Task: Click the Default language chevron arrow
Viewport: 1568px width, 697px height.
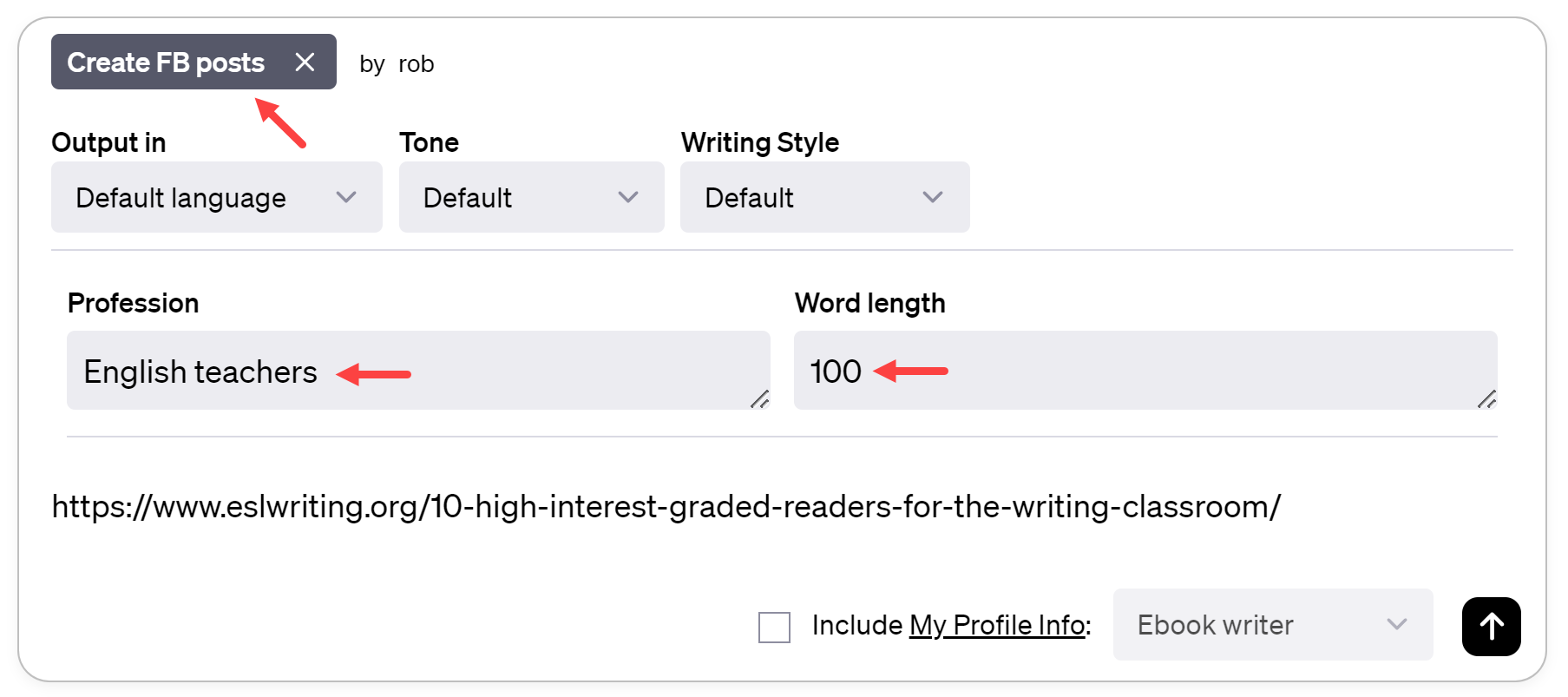Action: (346, 198)
